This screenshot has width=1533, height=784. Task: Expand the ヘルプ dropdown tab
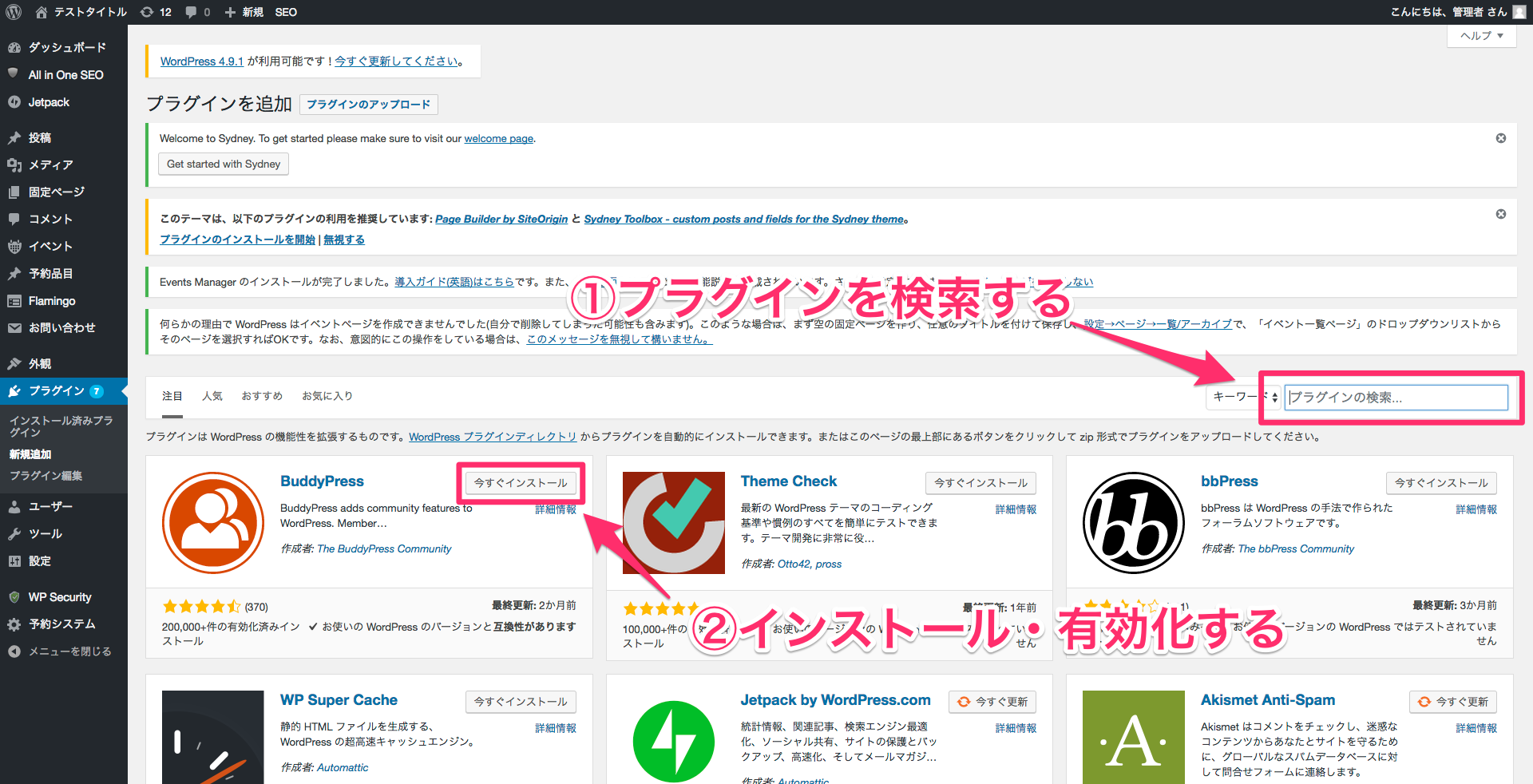[1482, 36]
